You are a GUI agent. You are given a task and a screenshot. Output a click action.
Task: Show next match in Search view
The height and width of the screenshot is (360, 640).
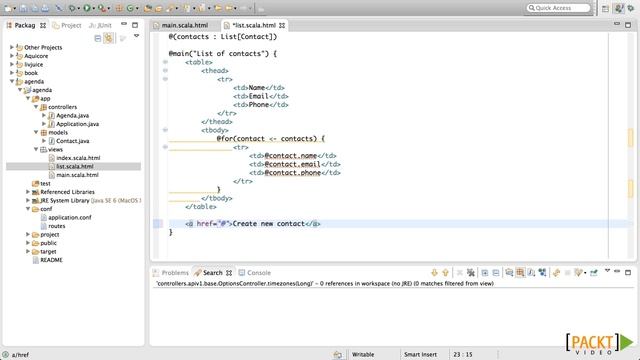click(x=434, y=272)
